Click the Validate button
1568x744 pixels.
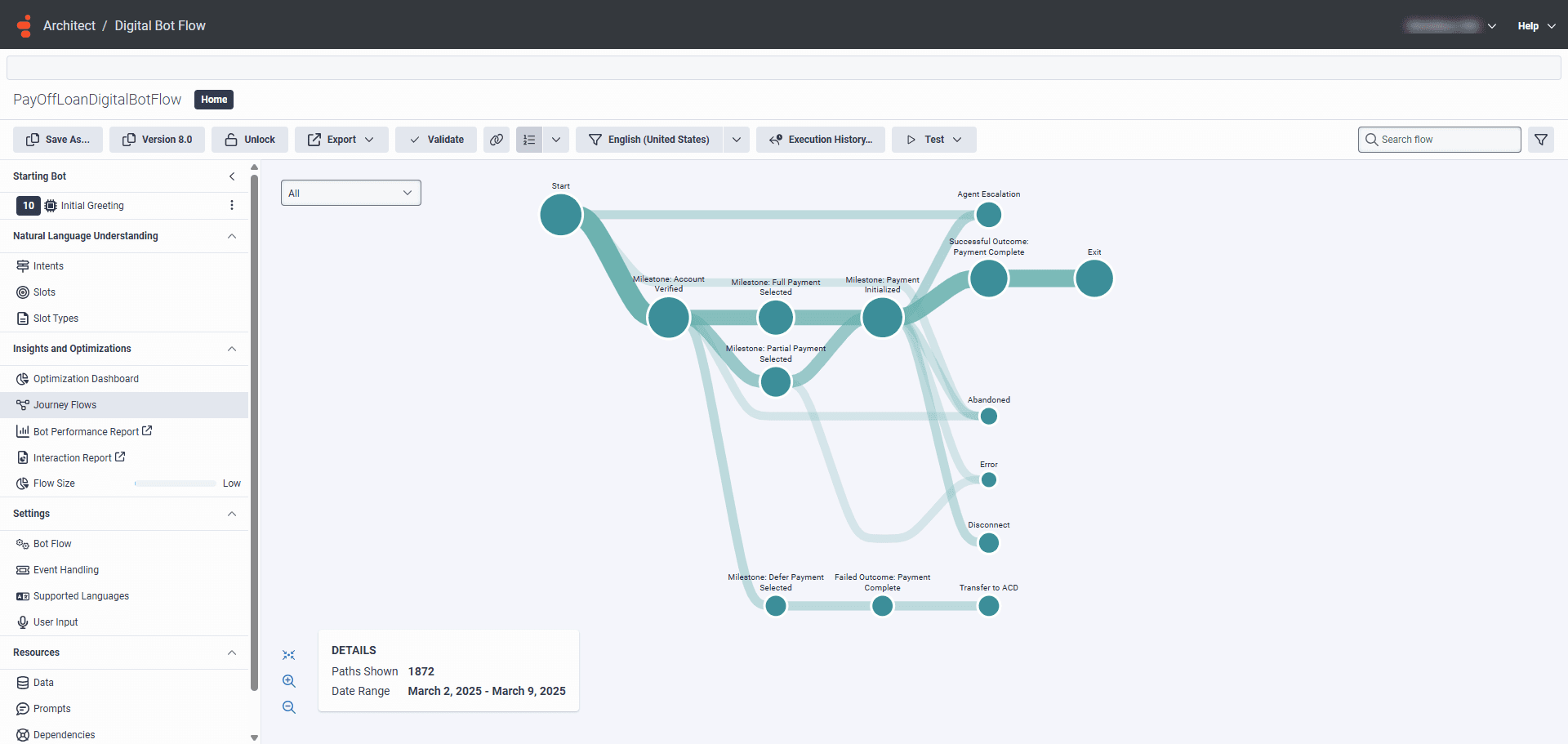point(435,139)
